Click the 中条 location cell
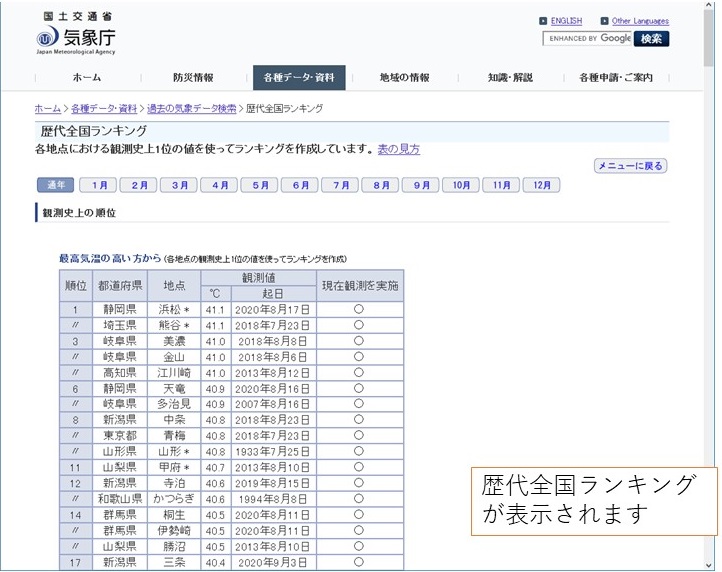The height and width of the screenshot is (572, 722). (174, 420)
